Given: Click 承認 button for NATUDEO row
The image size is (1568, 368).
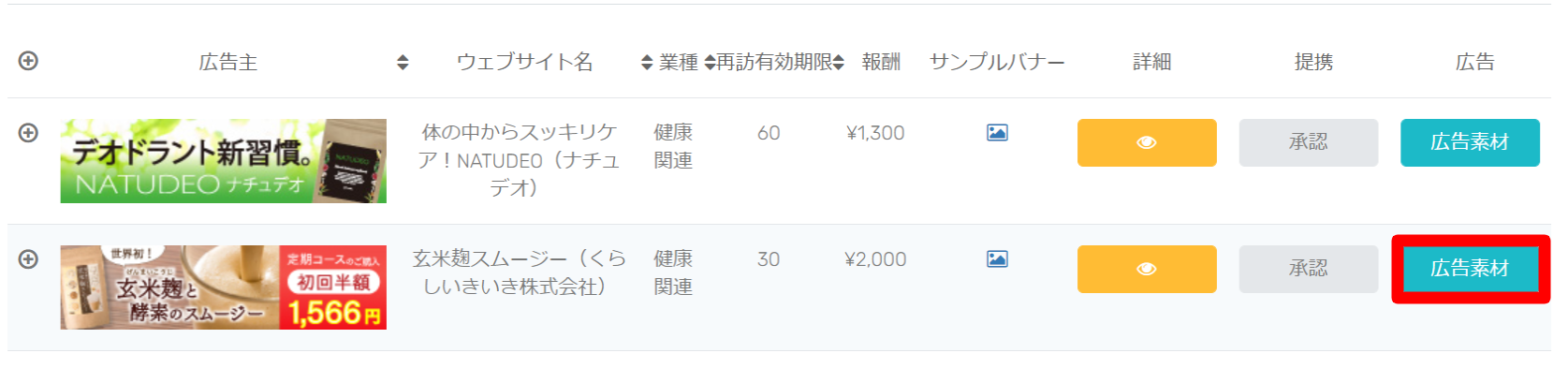Looking at the screenshot, I should [1309, 142].
